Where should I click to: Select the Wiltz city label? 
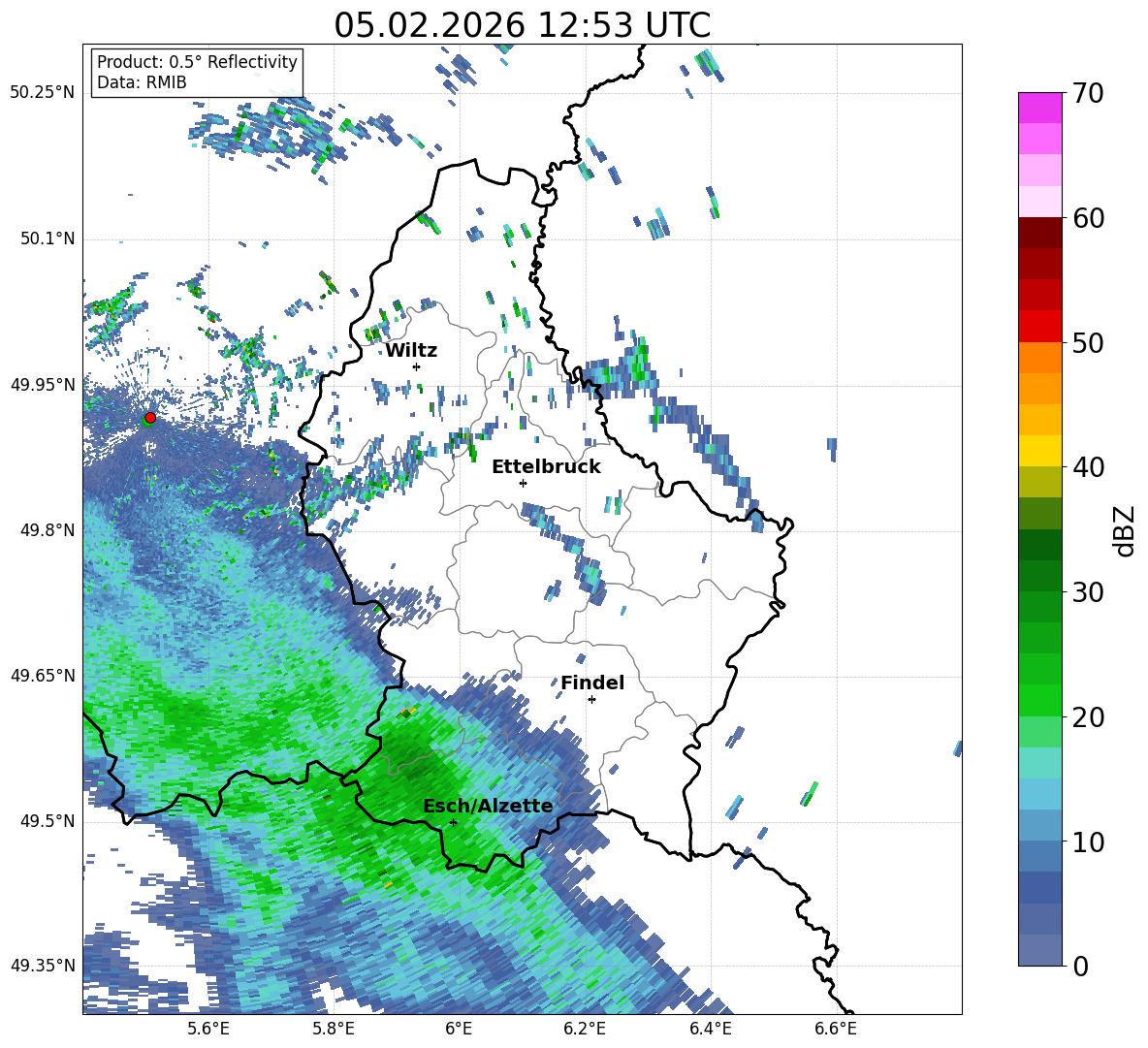411,351
